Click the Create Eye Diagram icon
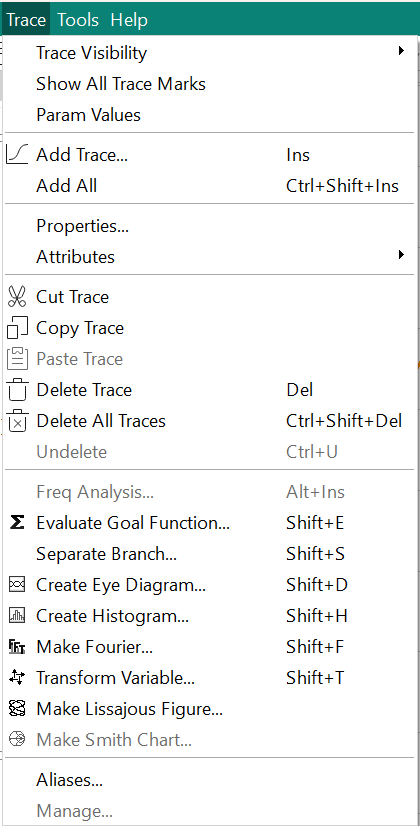Viewport: 420px width, 826px height. click(17, 585)
